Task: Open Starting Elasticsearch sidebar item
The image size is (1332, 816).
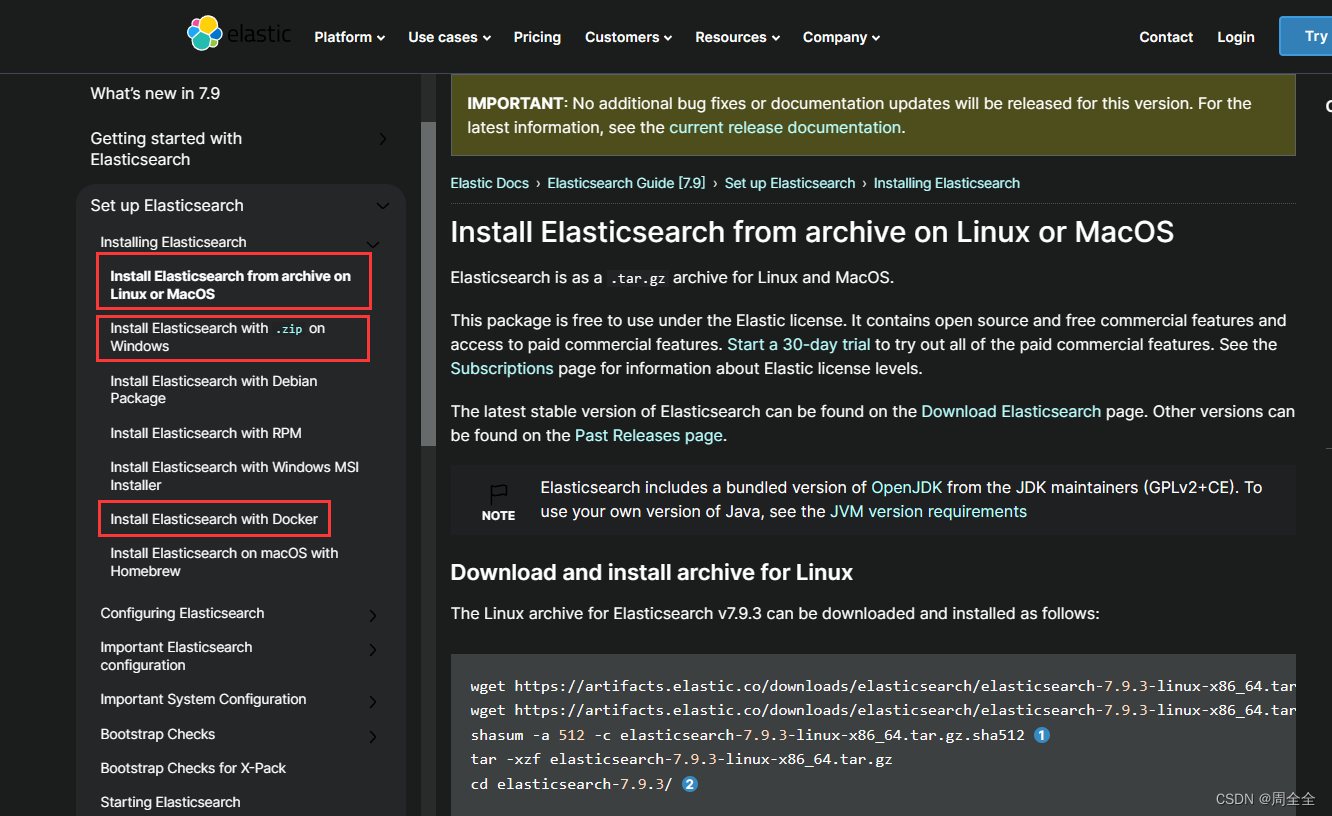Action: point(170,802)
